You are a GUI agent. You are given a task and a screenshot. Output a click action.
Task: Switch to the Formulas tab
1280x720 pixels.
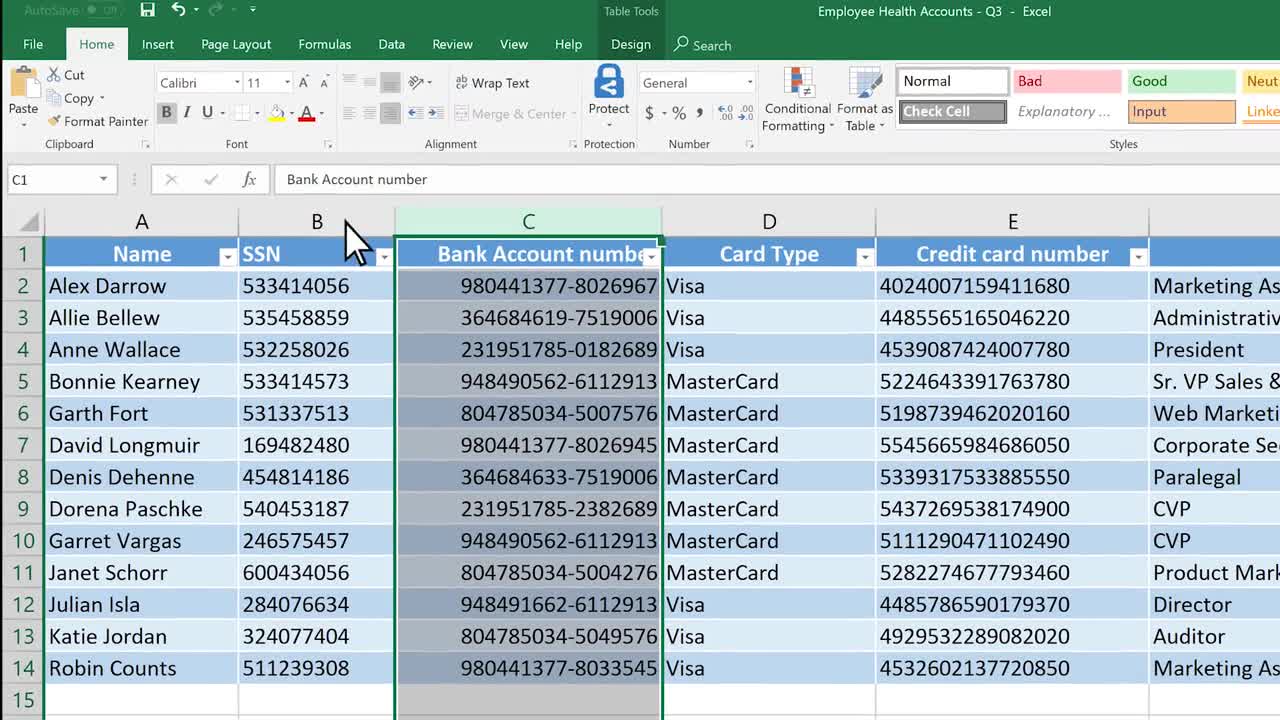(325, 44)
